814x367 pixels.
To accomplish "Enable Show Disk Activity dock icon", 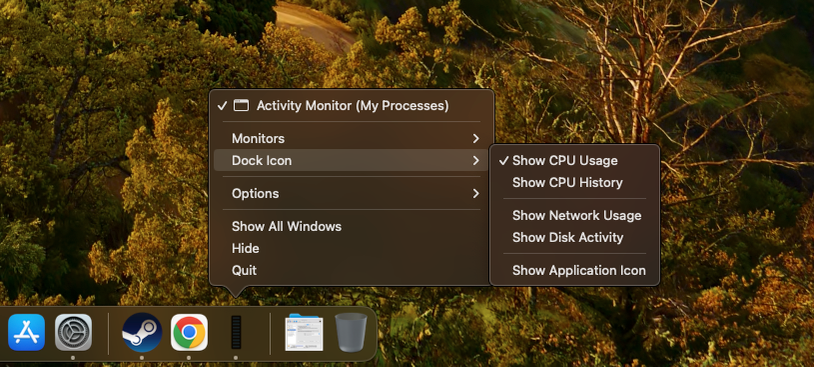I will [575, 238].
